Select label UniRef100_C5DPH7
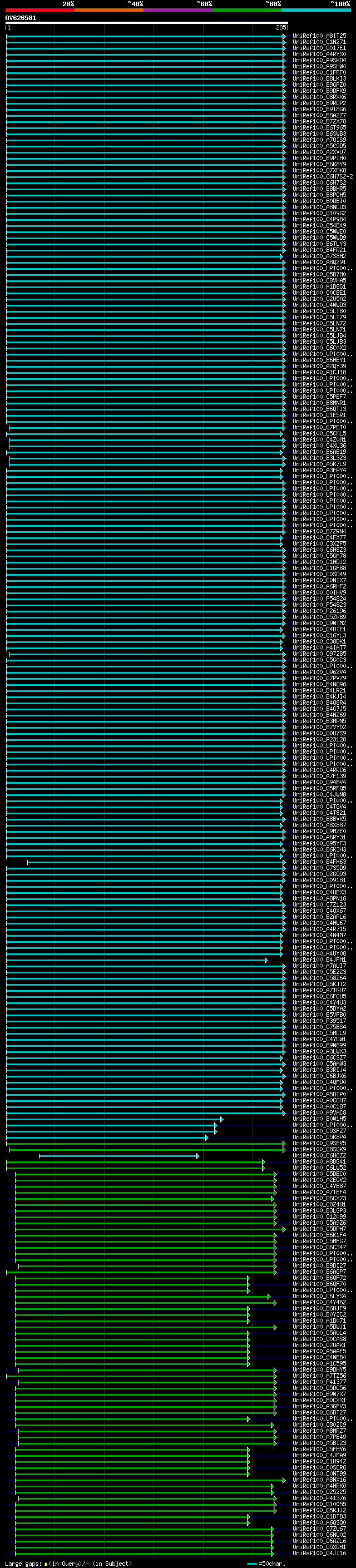 tap(319, 1229)
